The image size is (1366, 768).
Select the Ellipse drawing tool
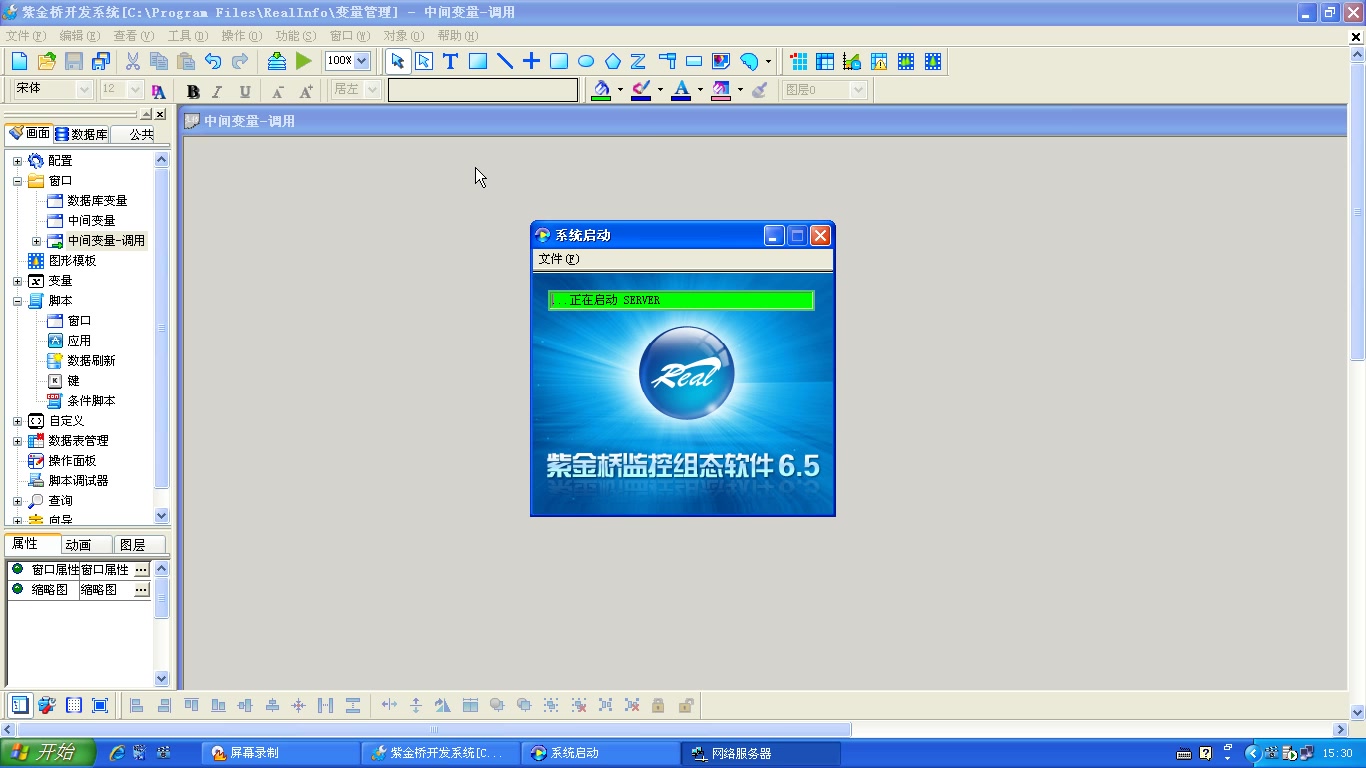pyautogui.click(x=586, y=61)
